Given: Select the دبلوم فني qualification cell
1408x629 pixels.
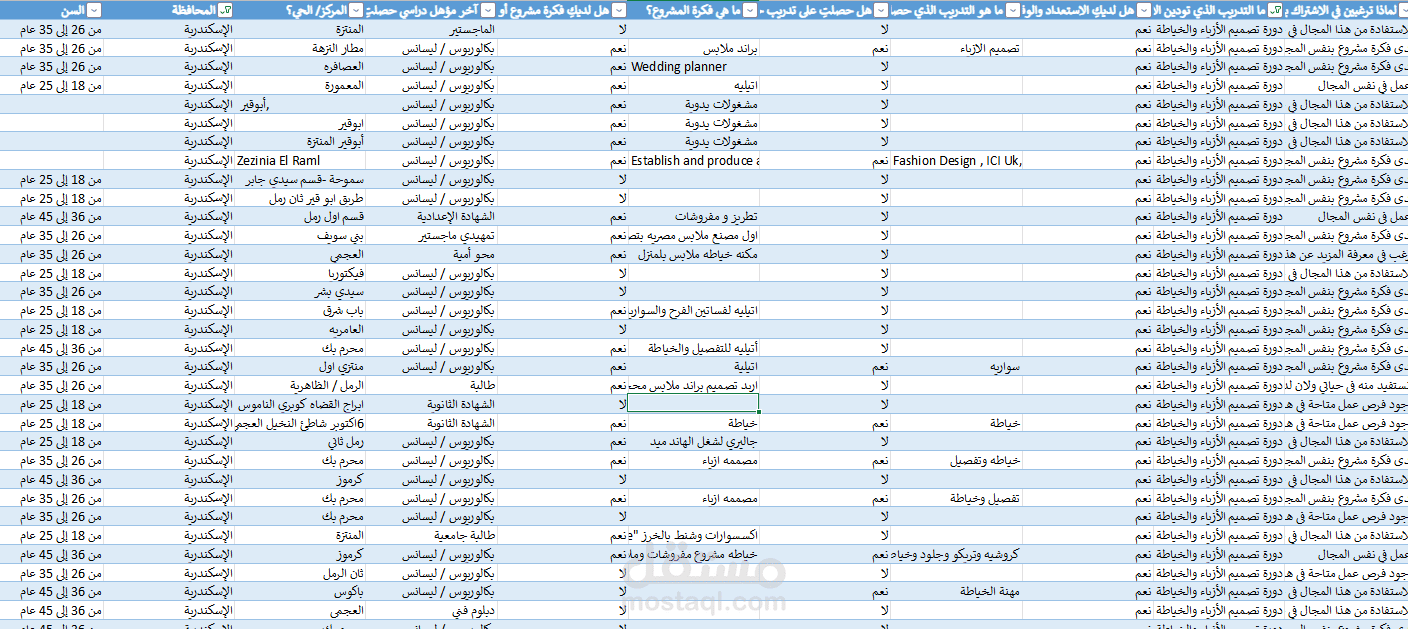Looking at the screenshot, I should pos(431,610).
